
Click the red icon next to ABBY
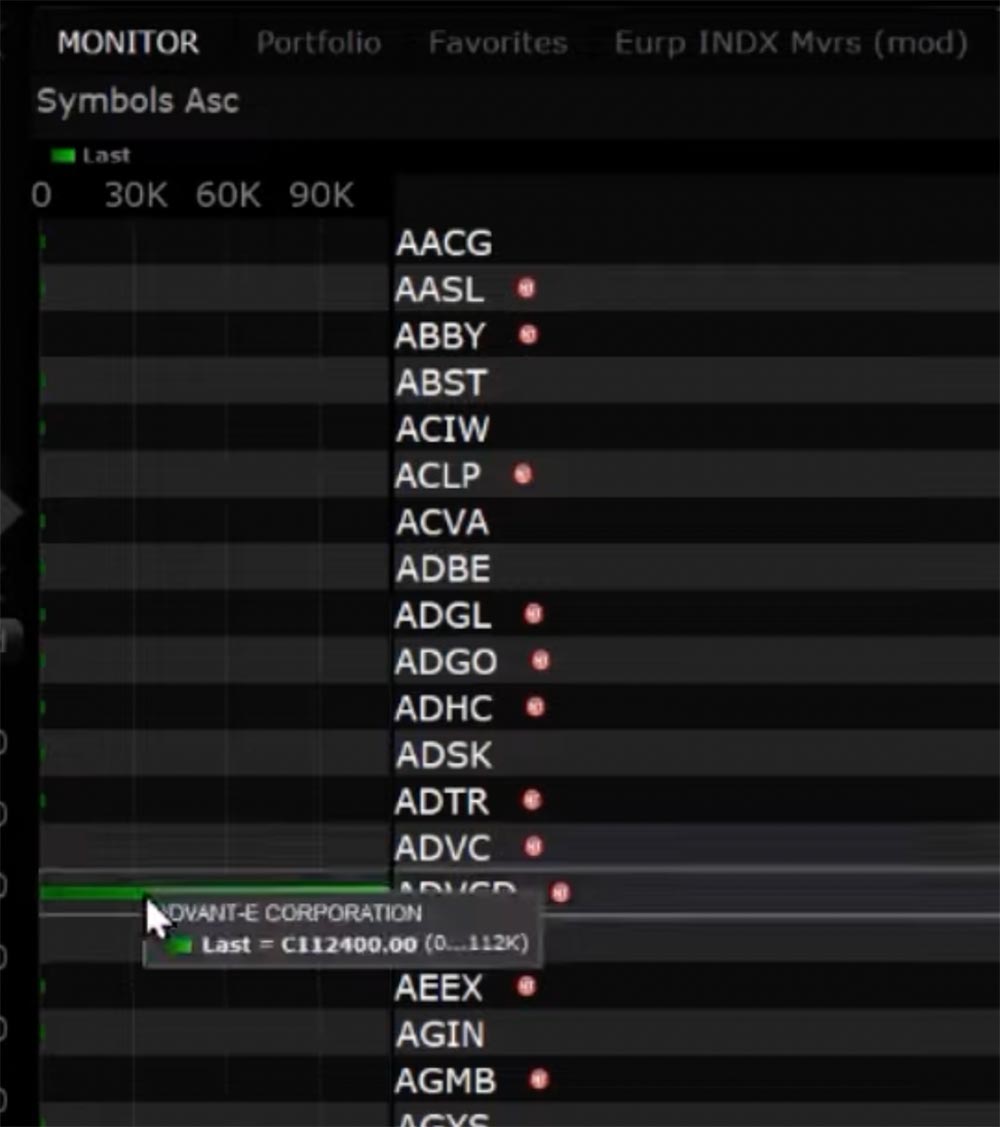tap(529, 335)
